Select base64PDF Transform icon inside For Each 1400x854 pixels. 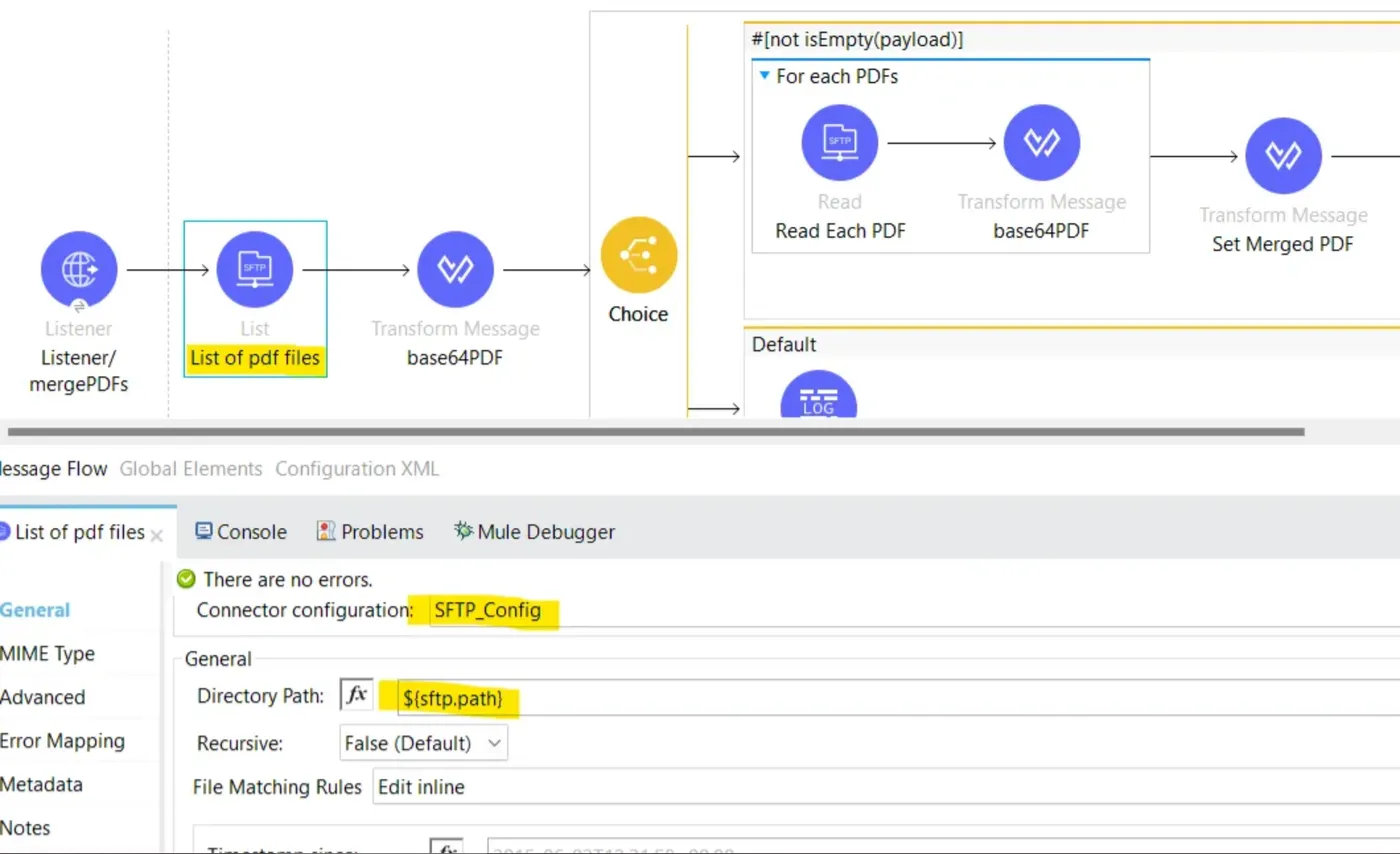point(1042,143)
